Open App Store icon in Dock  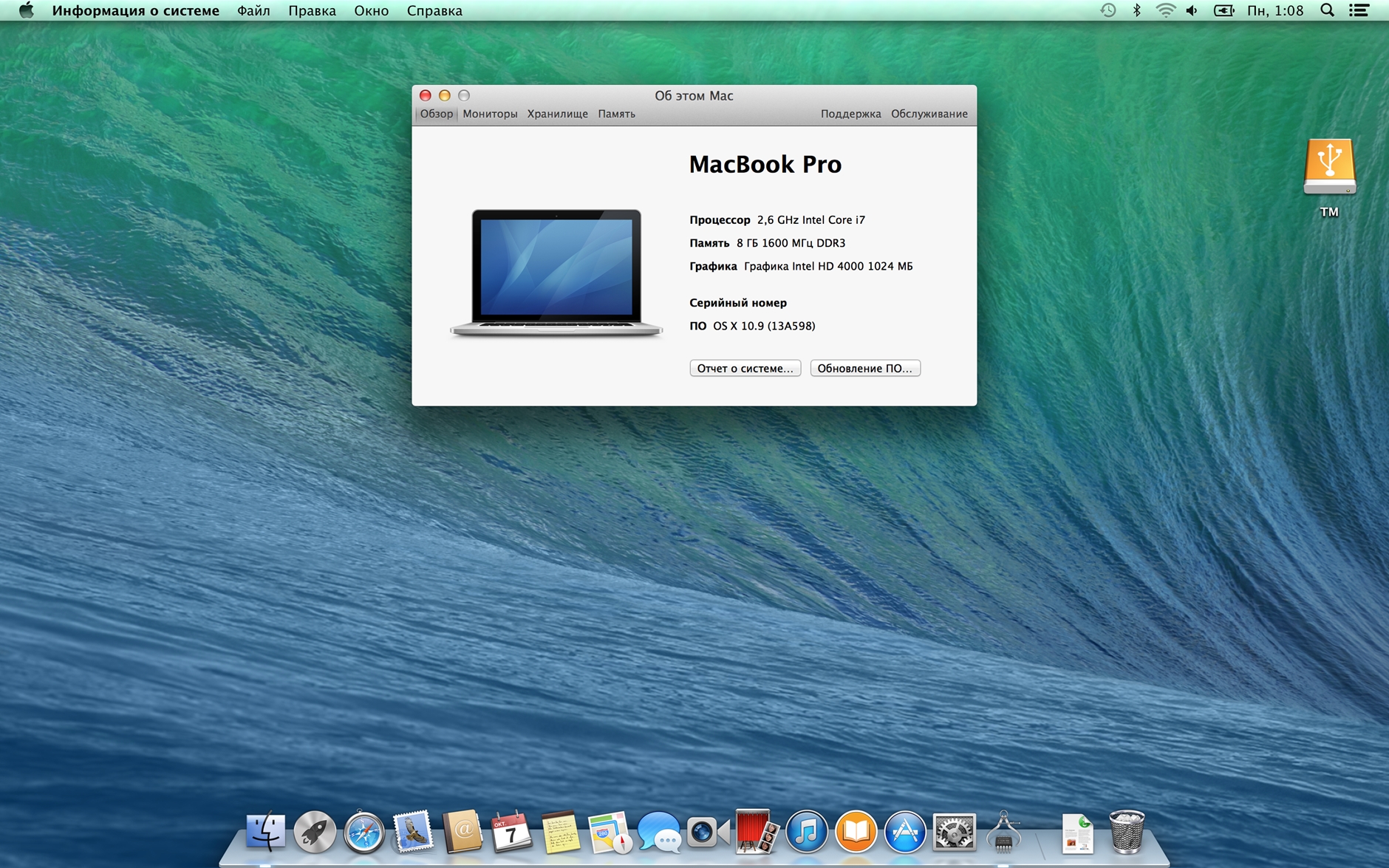[x=904, y=832]
